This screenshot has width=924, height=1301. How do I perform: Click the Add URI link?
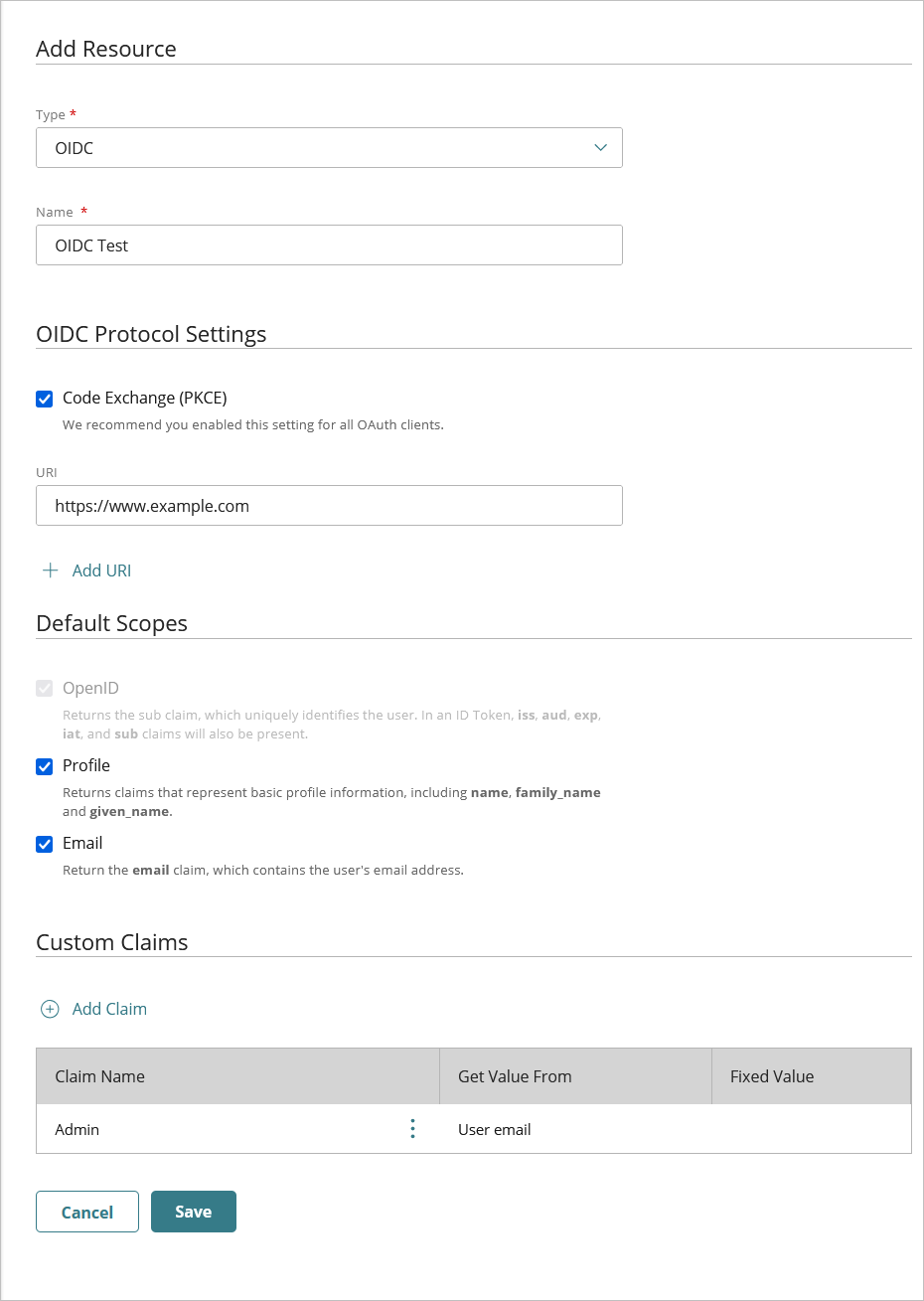pyautogui.click(x=101, y=570)
